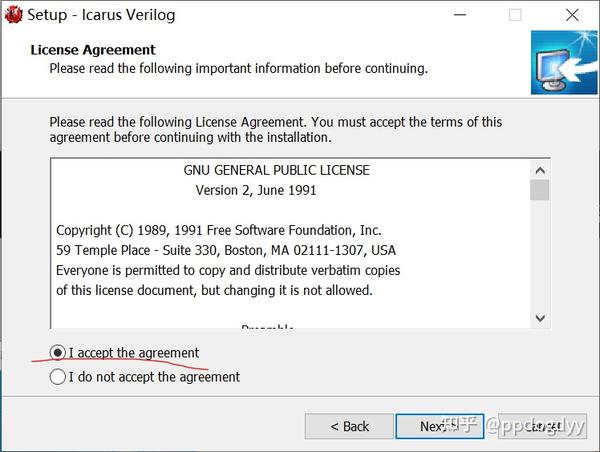Click the "59 Temple Place" address line

[x=225, y=250]
